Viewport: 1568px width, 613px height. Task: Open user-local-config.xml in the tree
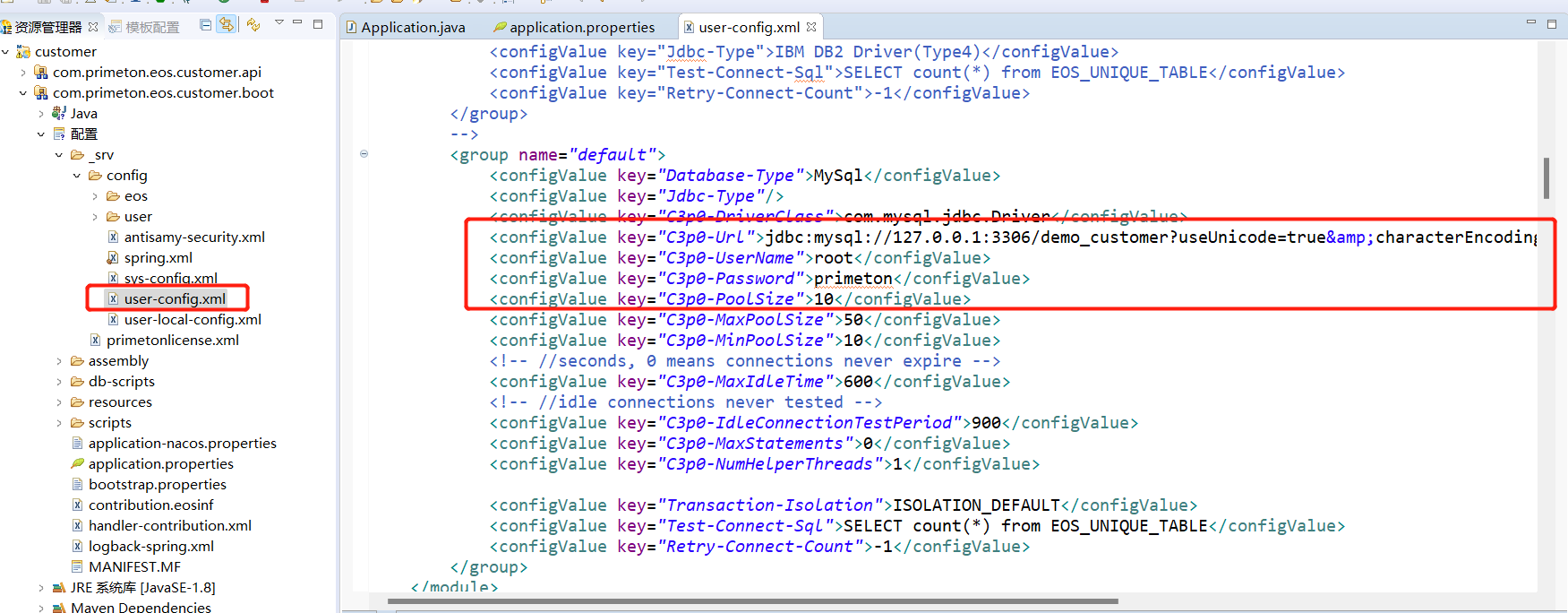[192, 320]
